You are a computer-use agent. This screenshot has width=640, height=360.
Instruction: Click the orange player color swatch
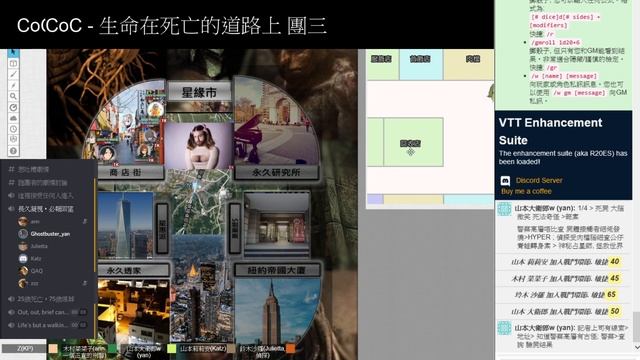pyautogui.click(x=291, y=349)
